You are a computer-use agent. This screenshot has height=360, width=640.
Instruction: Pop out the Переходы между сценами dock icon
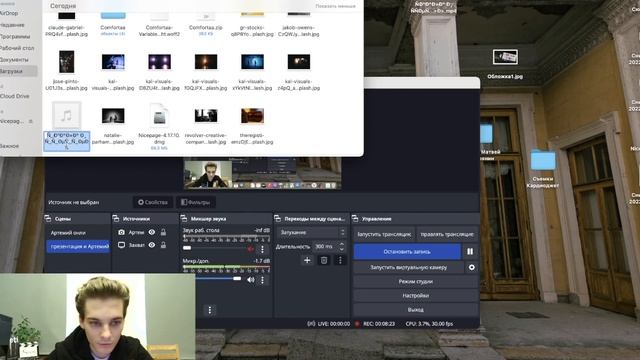[278, 219]
